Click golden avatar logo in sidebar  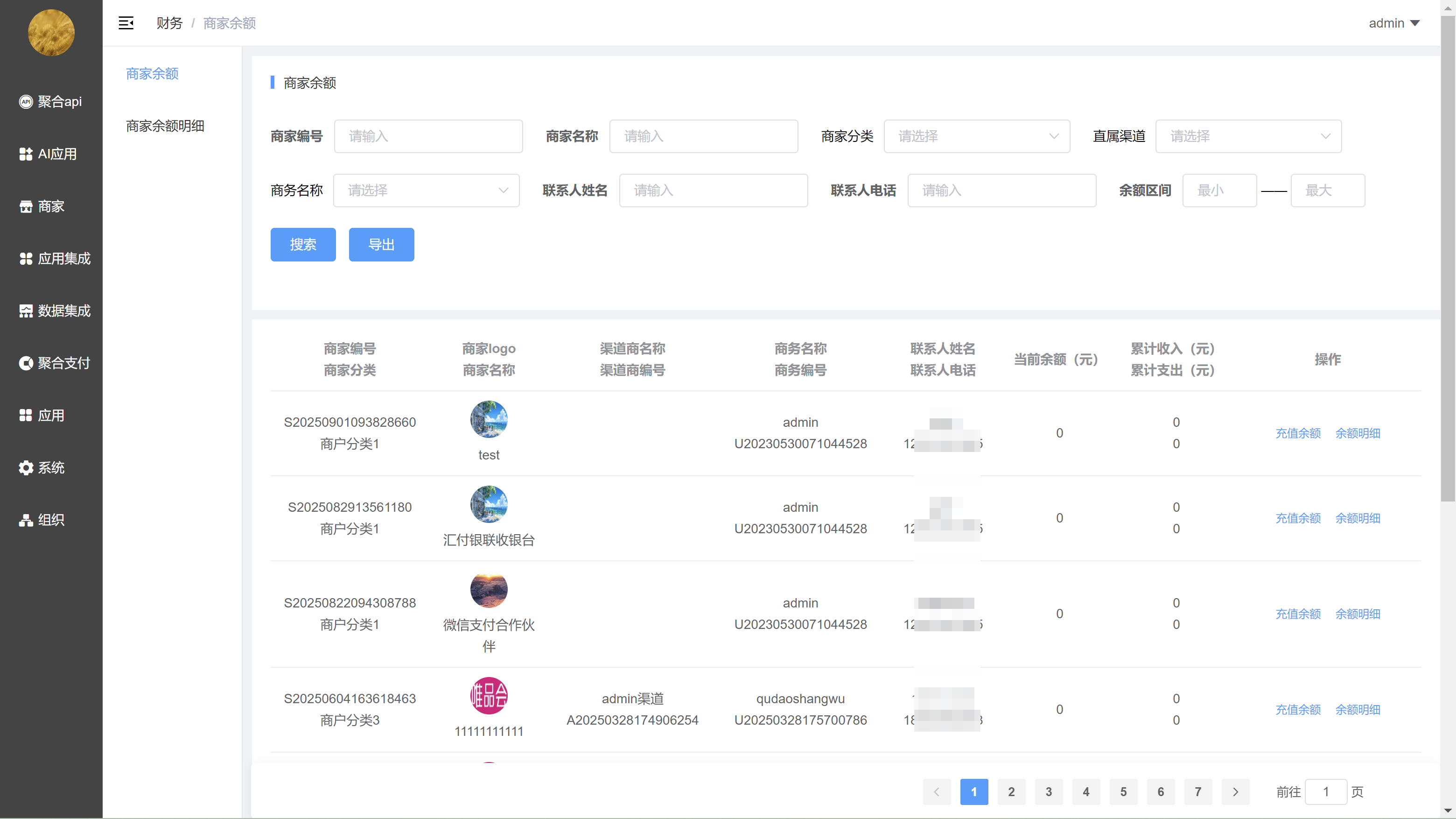coord(51,32)
